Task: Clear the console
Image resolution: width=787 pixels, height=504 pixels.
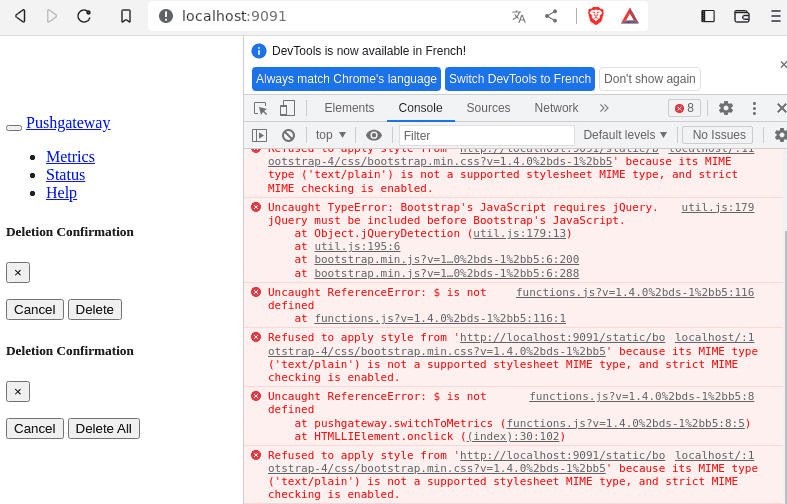Action: click(288, 135)
